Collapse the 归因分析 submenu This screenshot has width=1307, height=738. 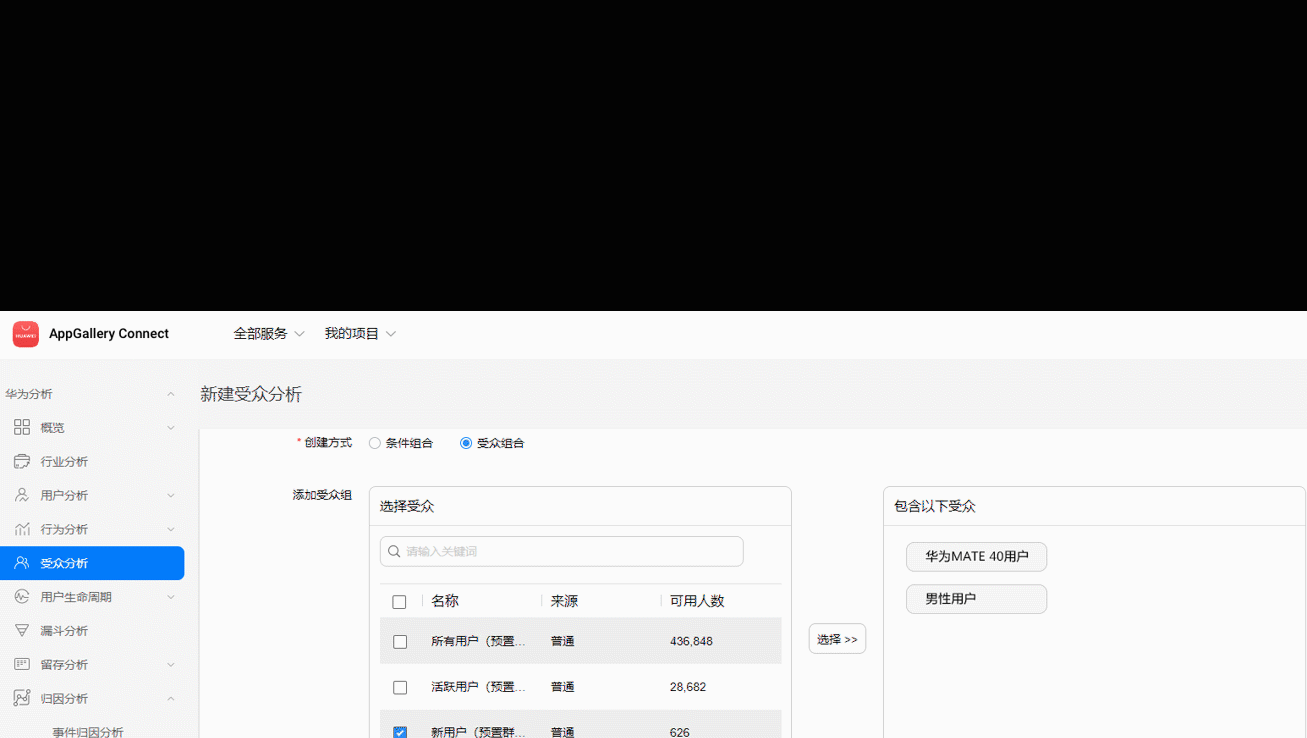click(170, 698)
